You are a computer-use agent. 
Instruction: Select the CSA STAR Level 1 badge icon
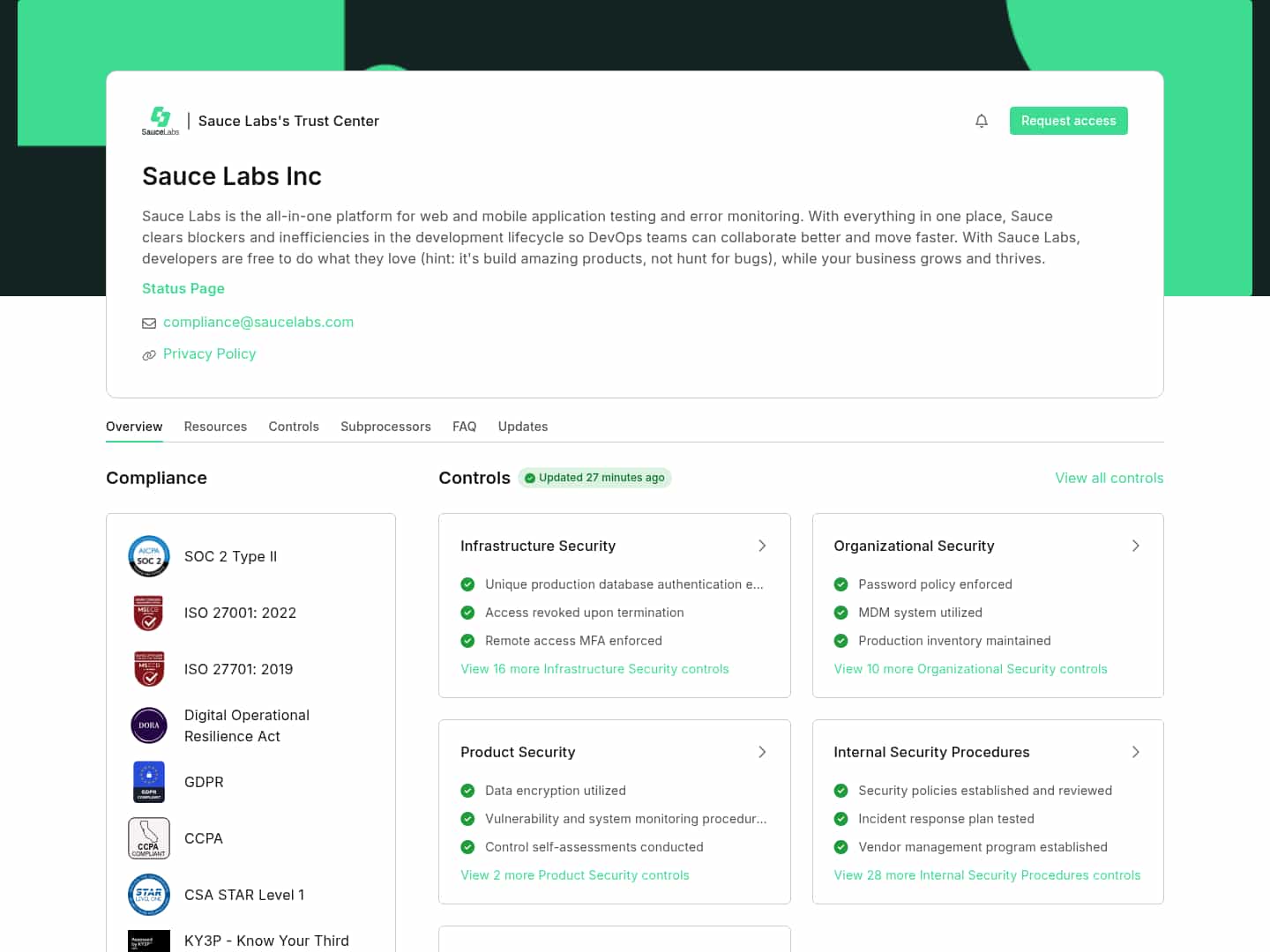[149, 895]
